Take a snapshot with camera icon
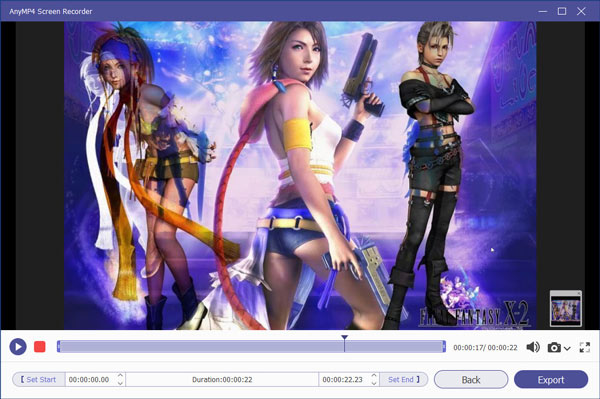Viewport: 600px width, 399px height. (x=554, y=347)
